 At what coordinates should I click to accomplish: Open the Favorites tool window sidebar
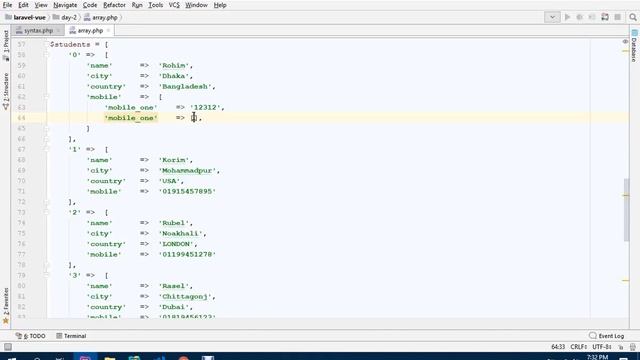pos(6,305)
